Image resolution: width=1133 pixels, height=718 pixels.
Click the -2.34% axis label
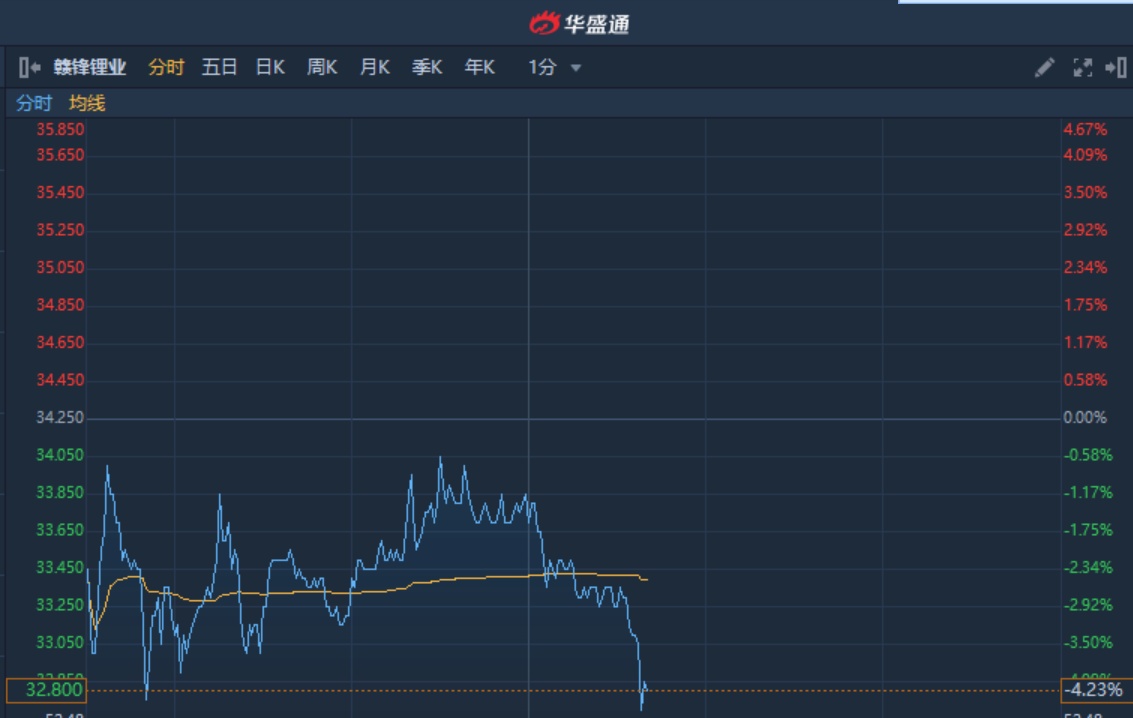(x=1087, y=568)
